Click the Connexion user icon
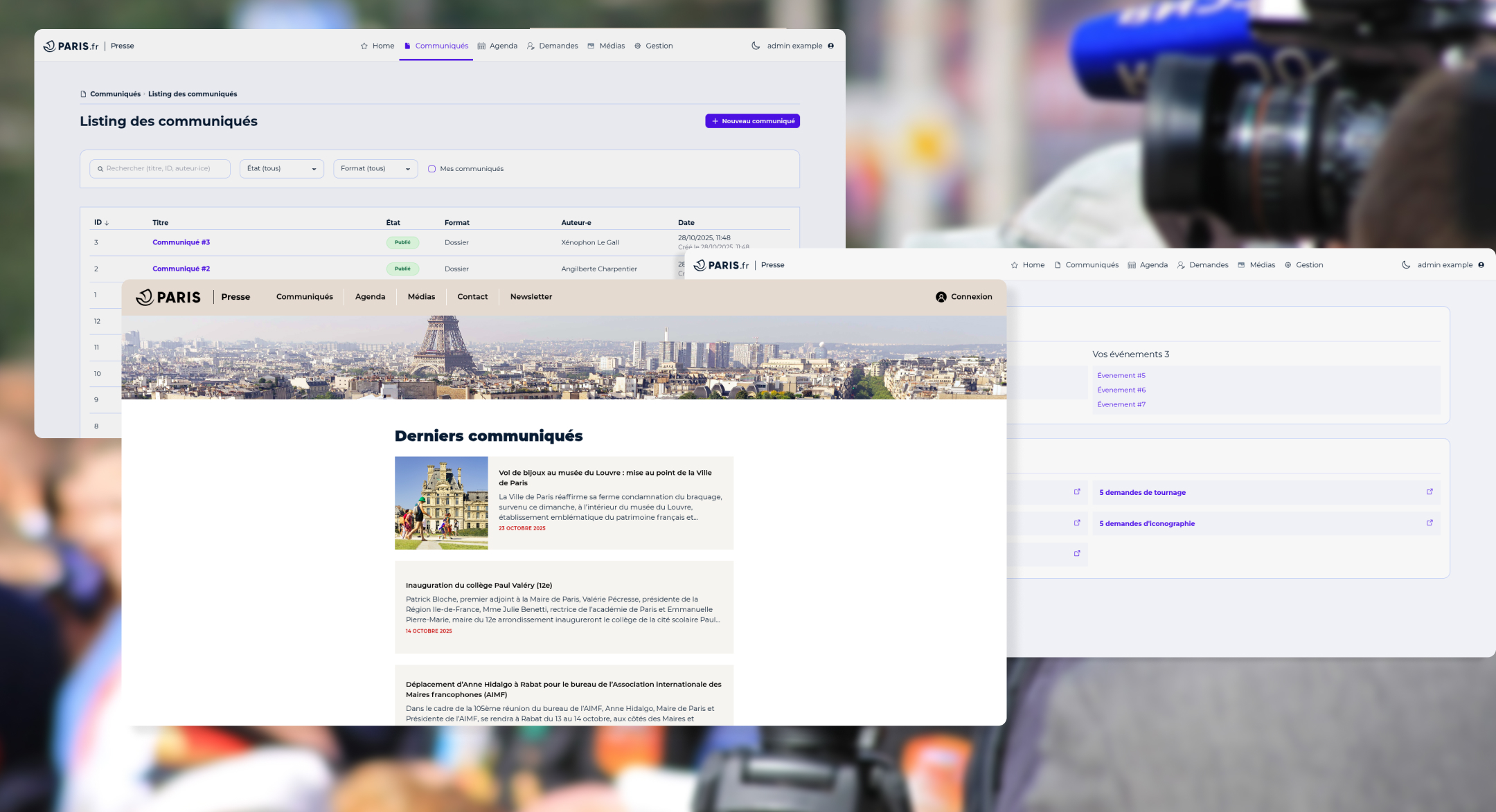This screenshot has width=1496, height=812. pos(941,297)
